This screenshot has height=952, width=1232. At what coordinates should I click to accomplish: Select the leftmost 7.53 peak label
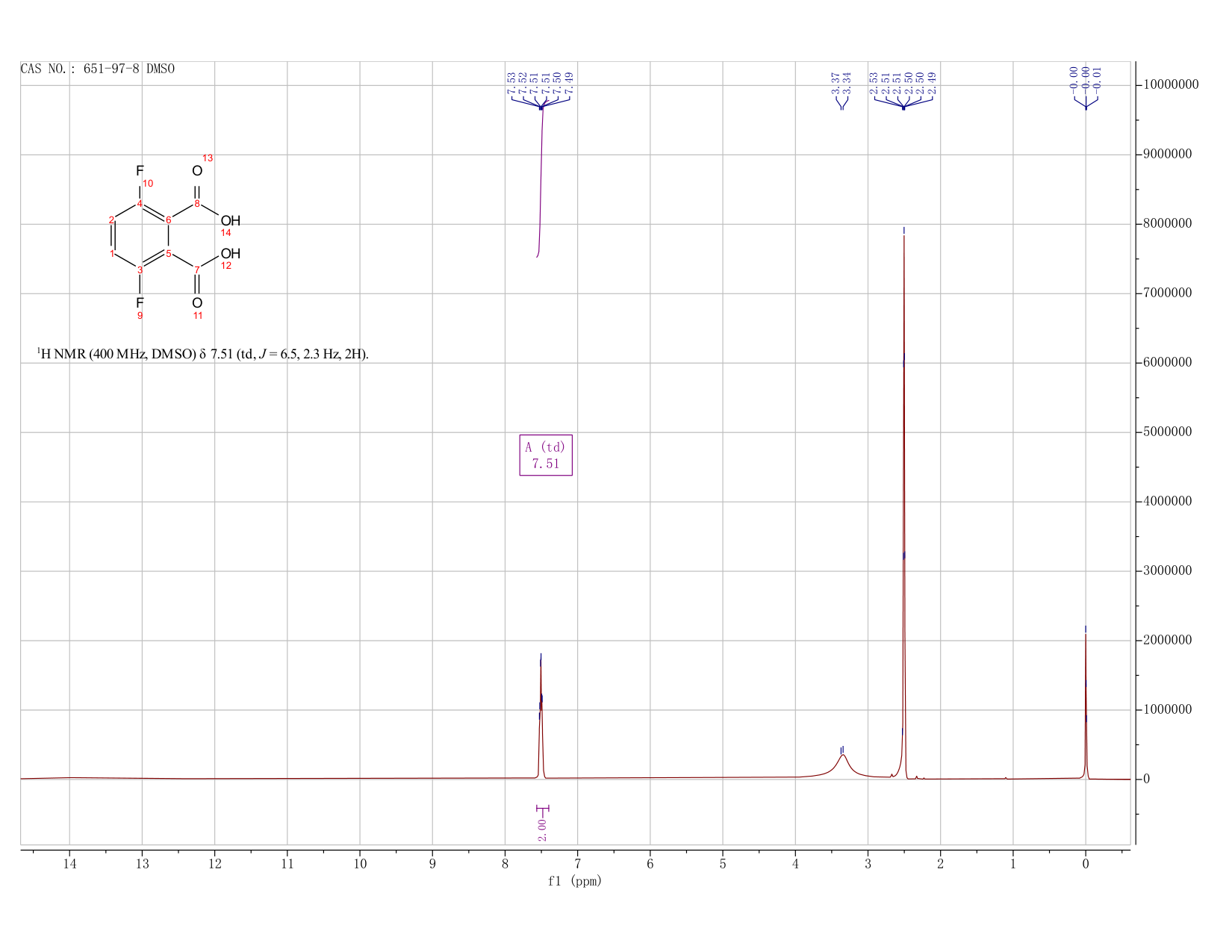(x=511, y=82)
